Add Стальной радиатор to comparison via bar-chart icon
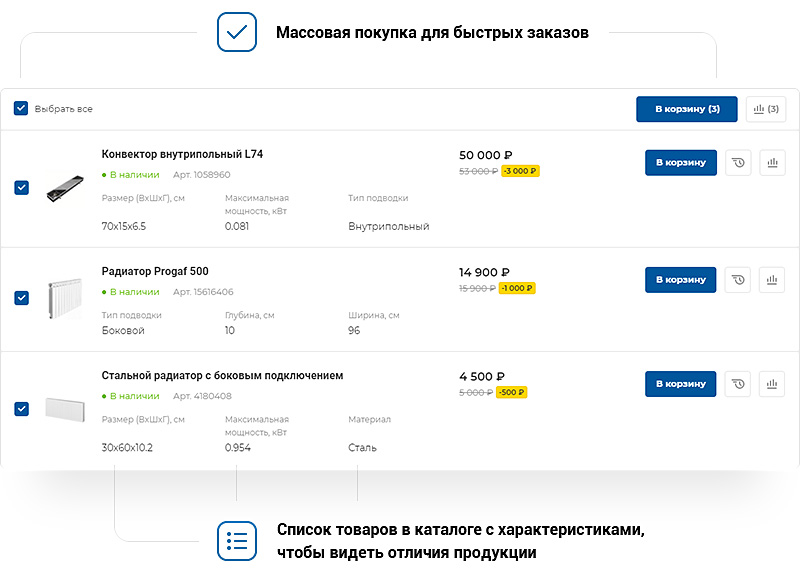The width and height of the screenshot is (800, 577). click(x=771, y=383)
